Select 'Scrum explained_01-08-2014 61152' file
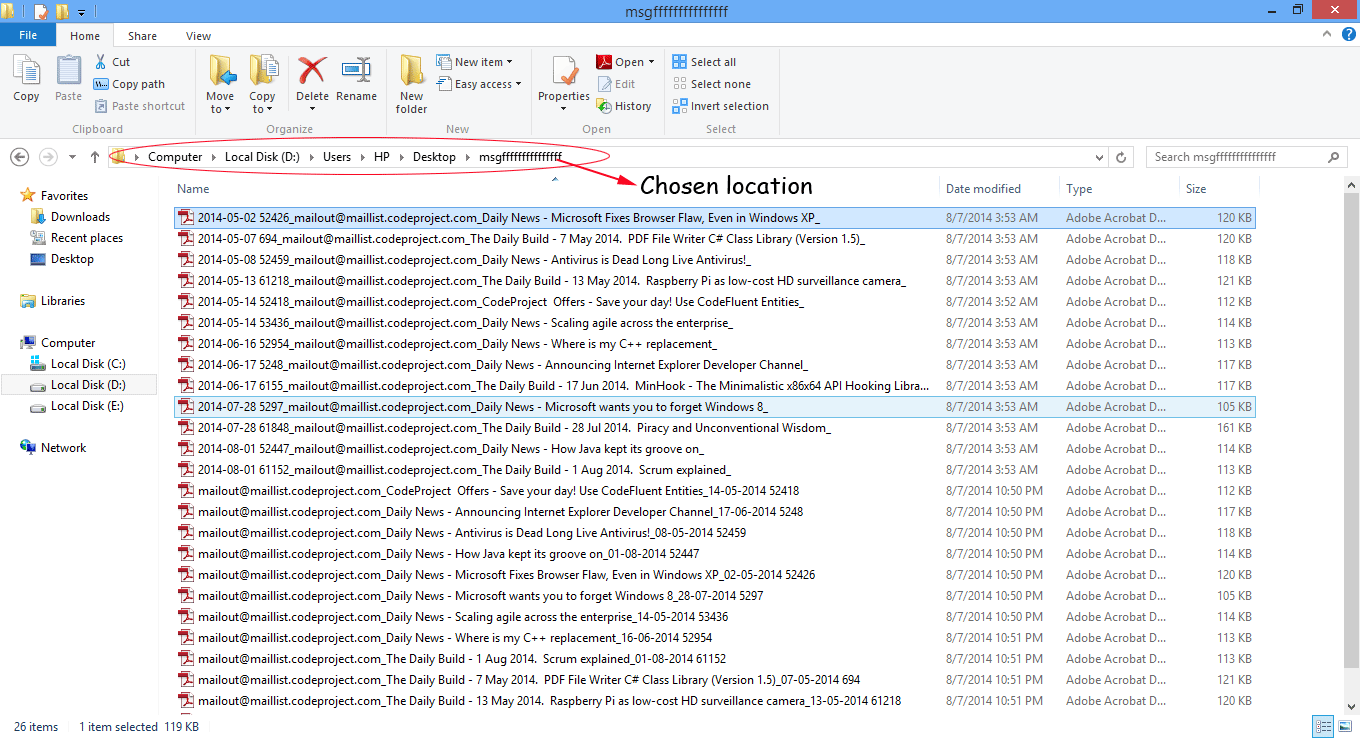Screen dimensions: 1360x738 (715, 659)
